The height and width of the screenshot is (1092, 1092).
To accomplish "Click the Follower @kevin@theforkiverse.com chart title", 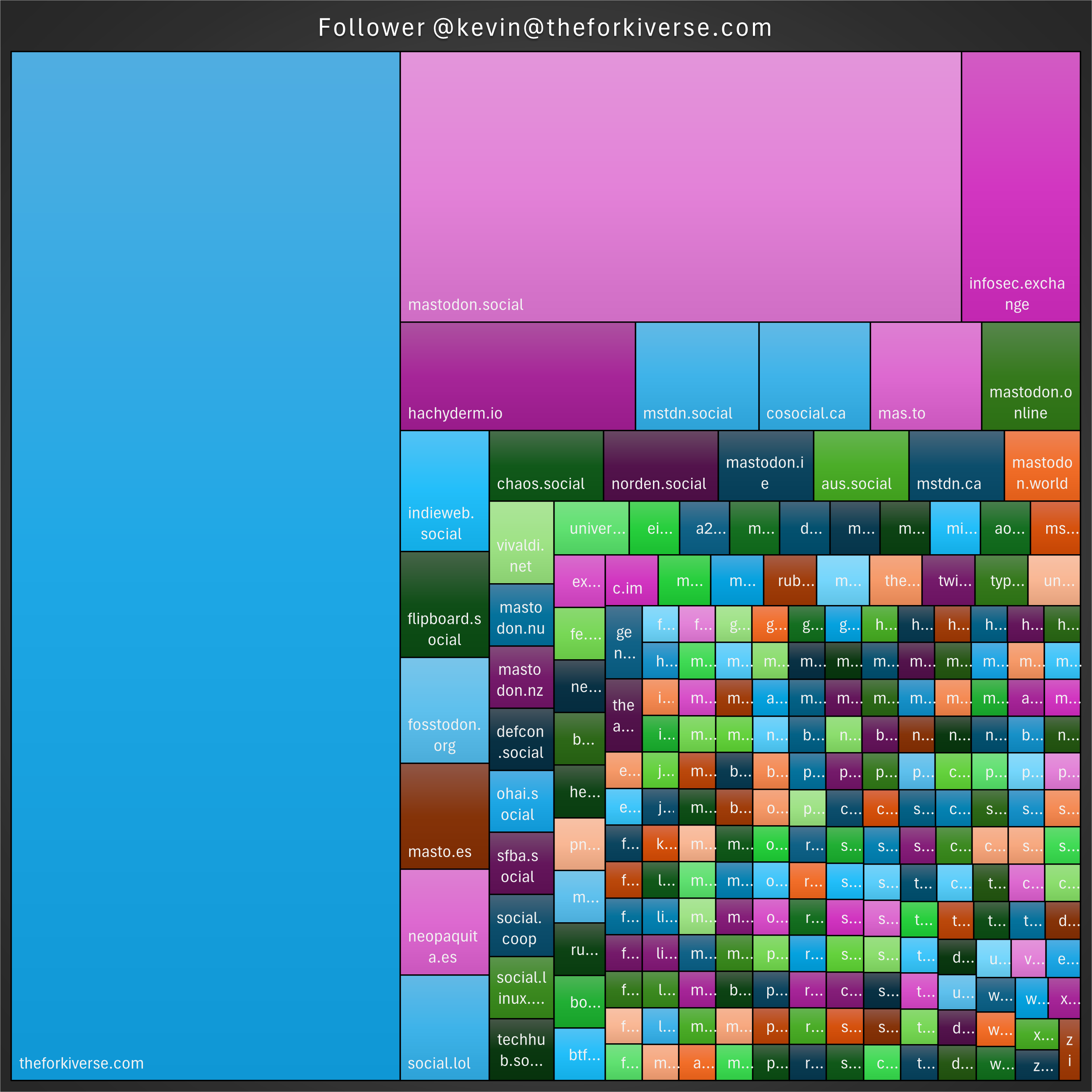I will (545, 28).
